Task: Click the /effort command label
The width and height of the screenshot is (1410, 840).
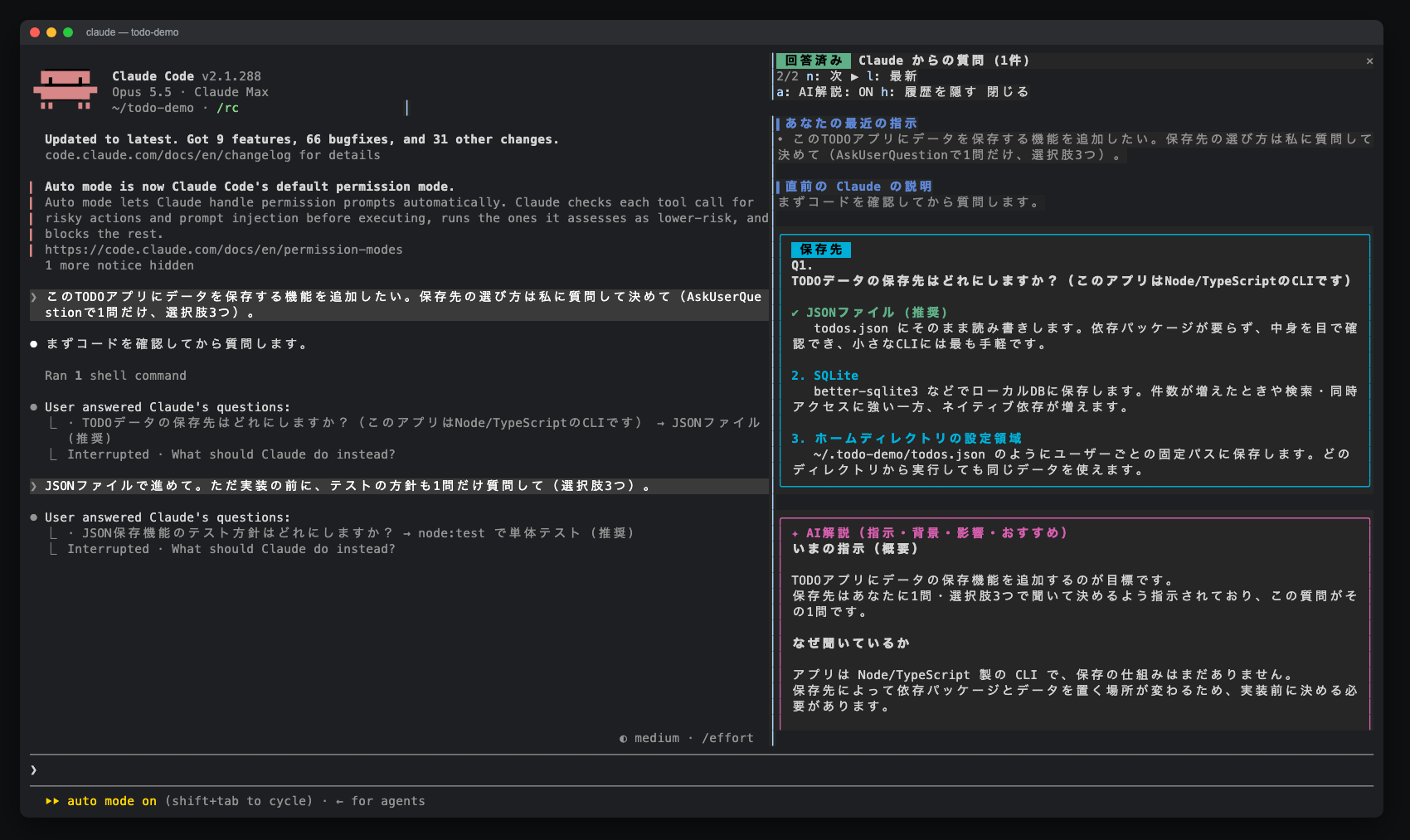Action: point(727,738)
